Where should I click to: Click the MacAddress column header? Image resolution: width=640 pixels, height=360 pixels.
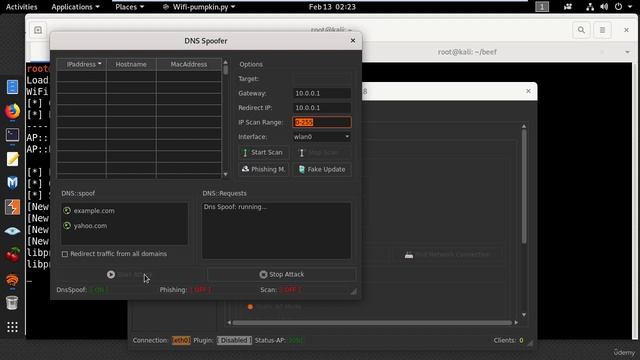click(x=189, y=64)
